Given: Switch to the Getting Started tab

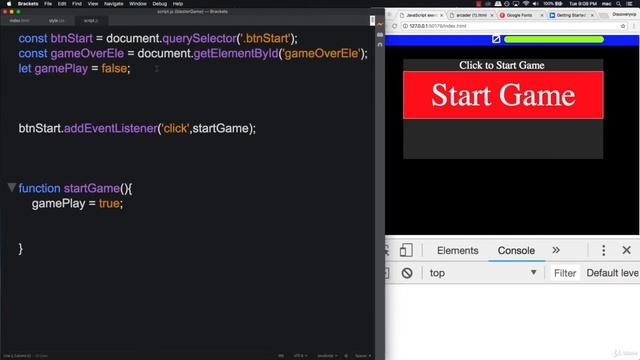Looking at the screenshot, I should coord(570,15).
